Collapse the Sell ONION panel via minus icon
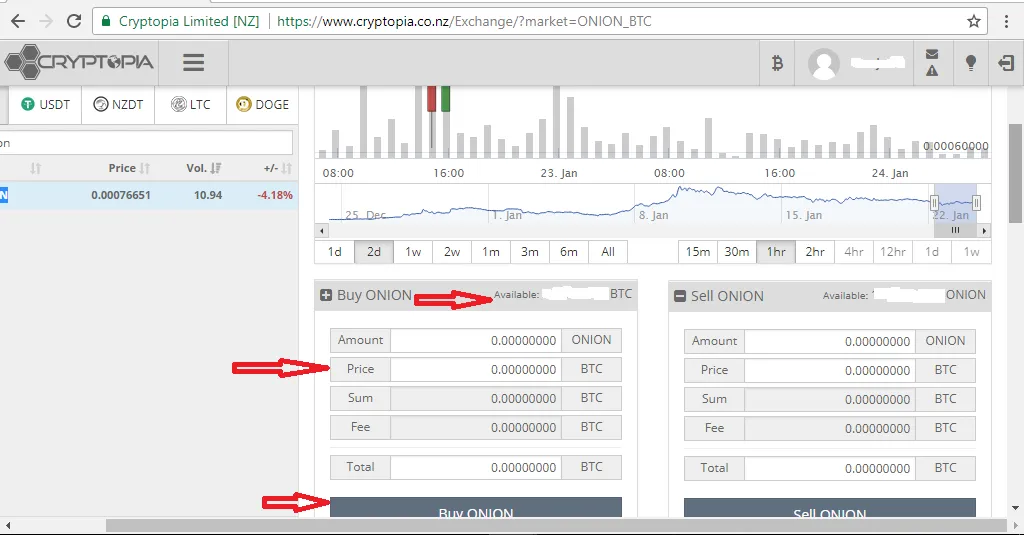This screenshot has height=535, width=1024. [680, 297]
